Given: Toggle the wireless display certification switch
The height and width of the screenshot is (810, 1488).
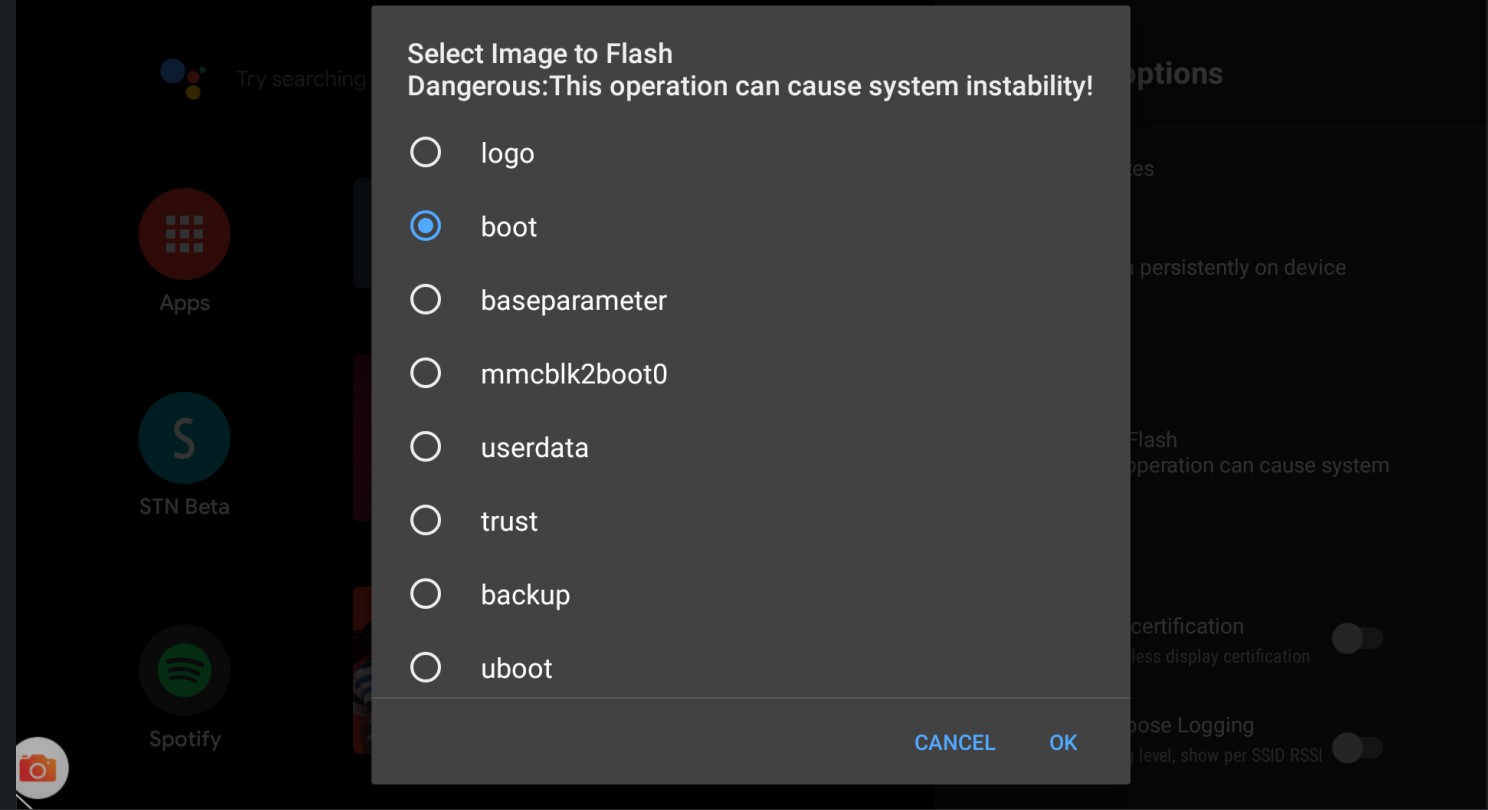Looking at the screenshot, I should coord(1357,638).
